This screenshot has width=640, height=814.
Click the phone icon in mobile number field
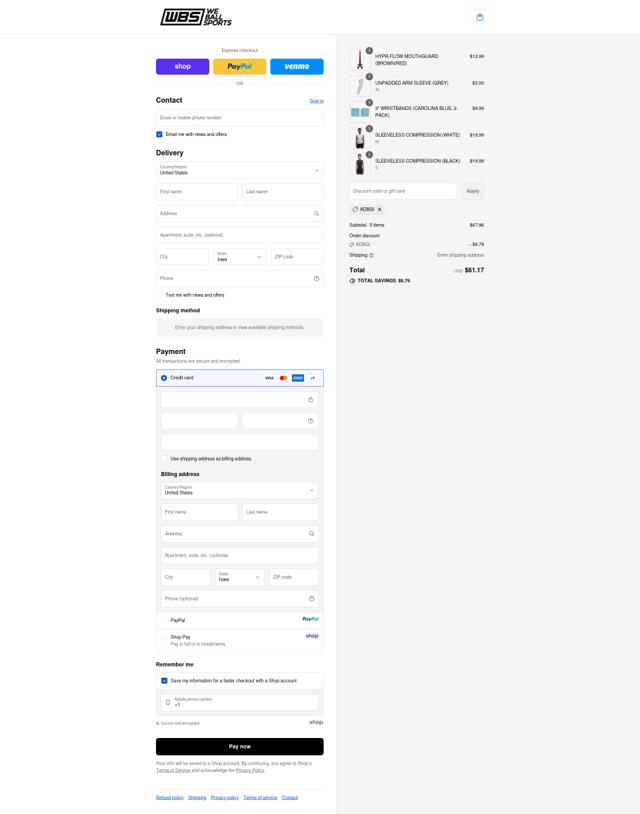pos(168,702)
